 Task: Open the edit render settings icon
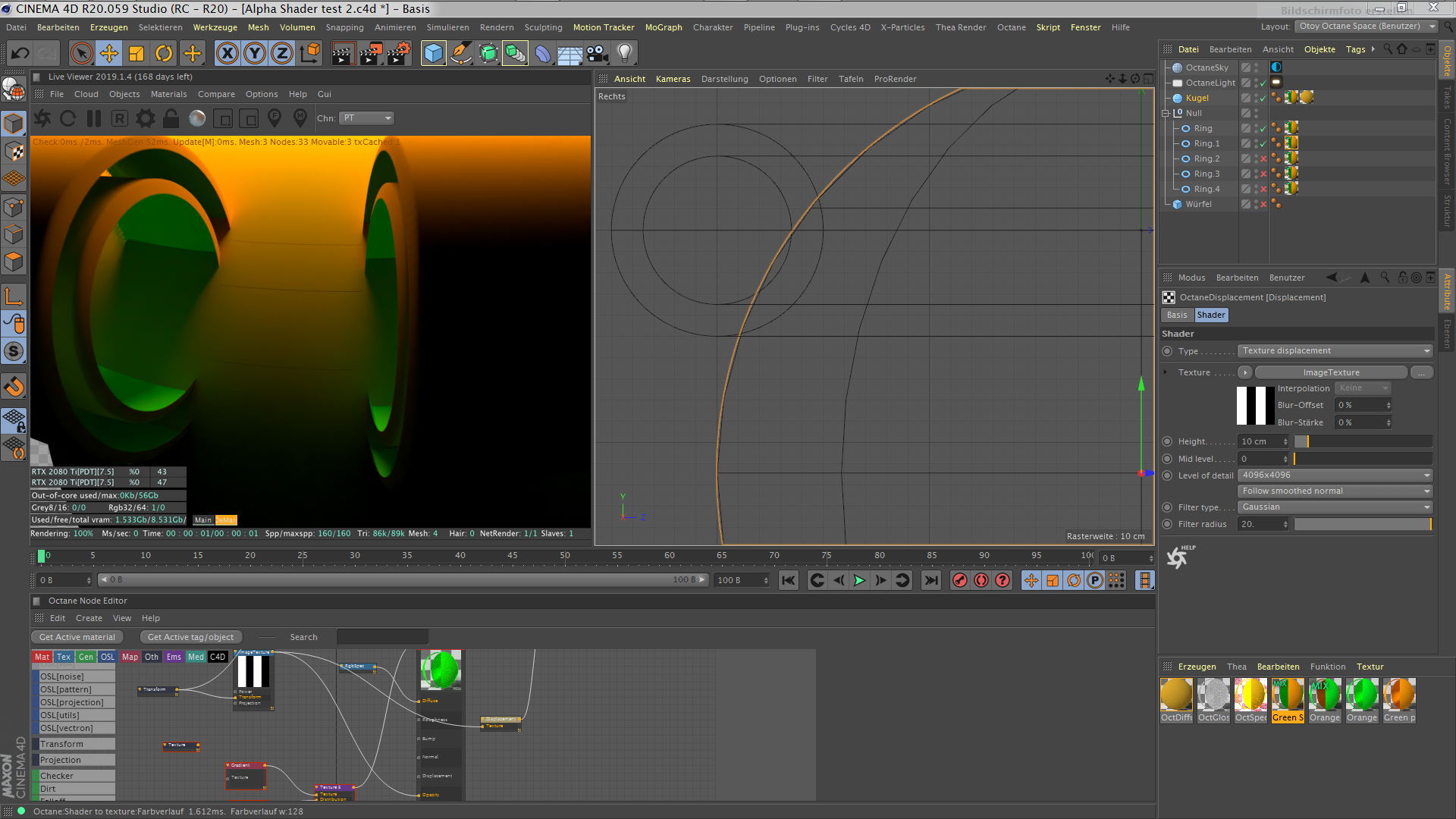coord(398,54)
